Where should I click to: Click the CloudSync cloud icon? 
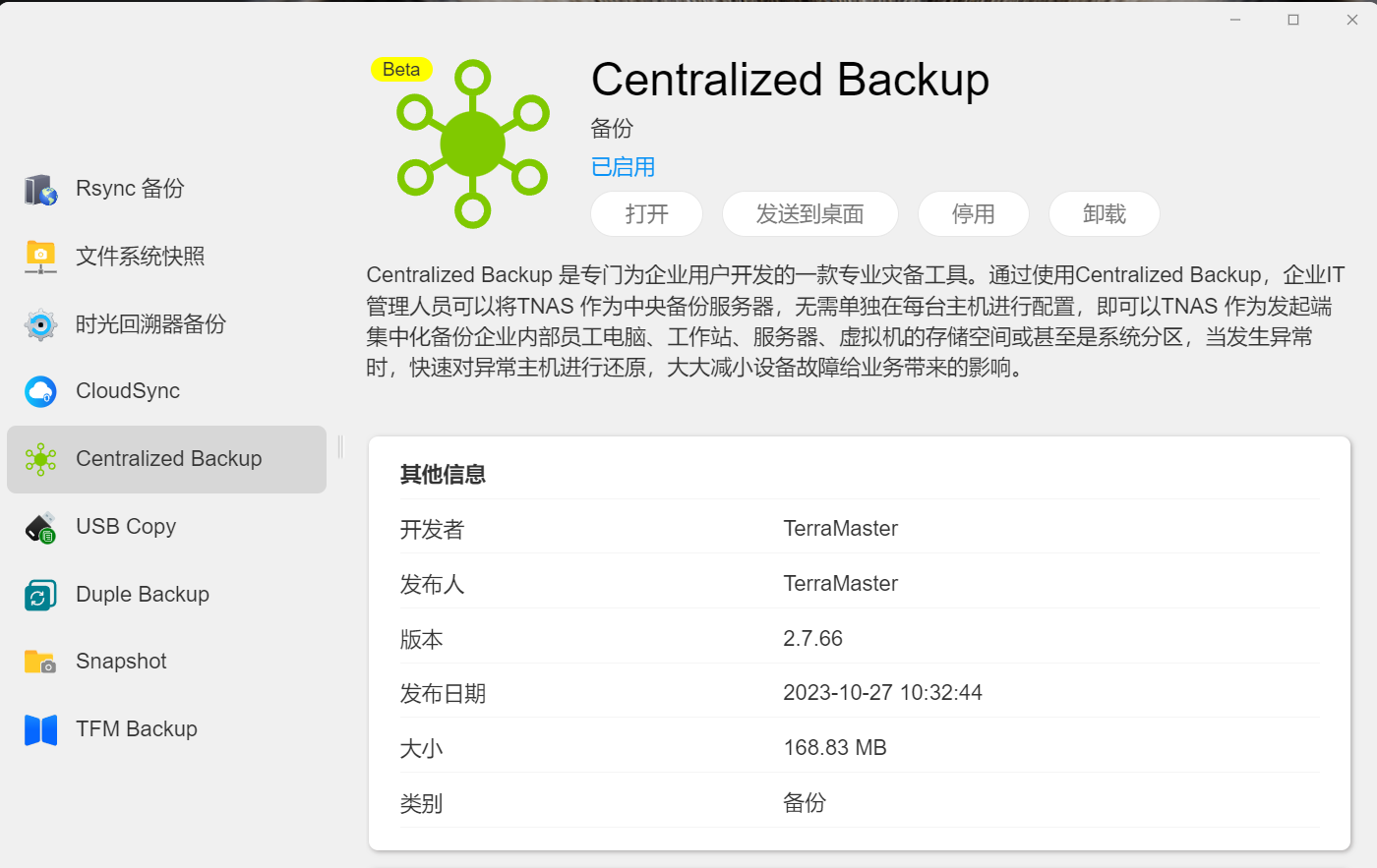point(40,391)
